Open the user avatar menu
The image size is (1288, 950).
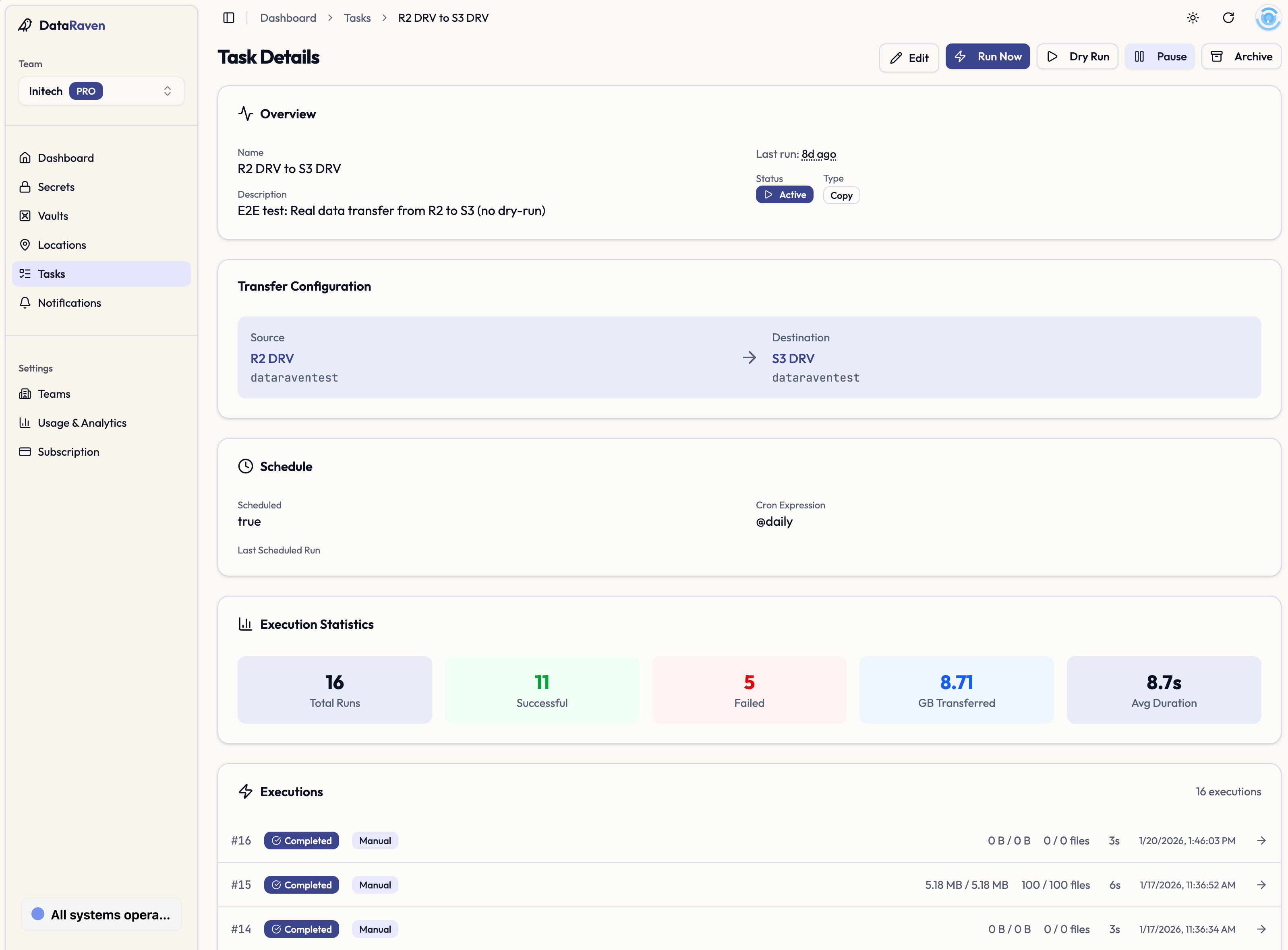coord(1268,18)
